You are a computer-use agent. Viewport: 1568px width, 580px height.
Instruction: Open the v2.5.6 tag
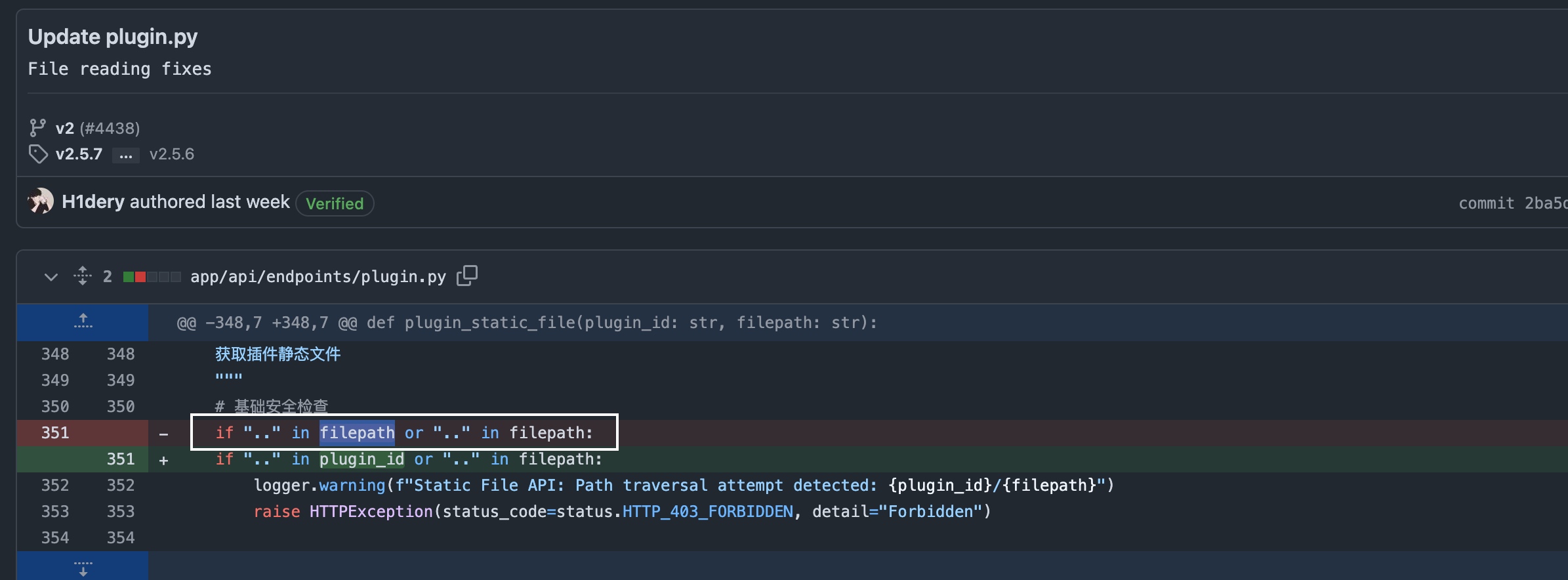(x=172, y=154)
